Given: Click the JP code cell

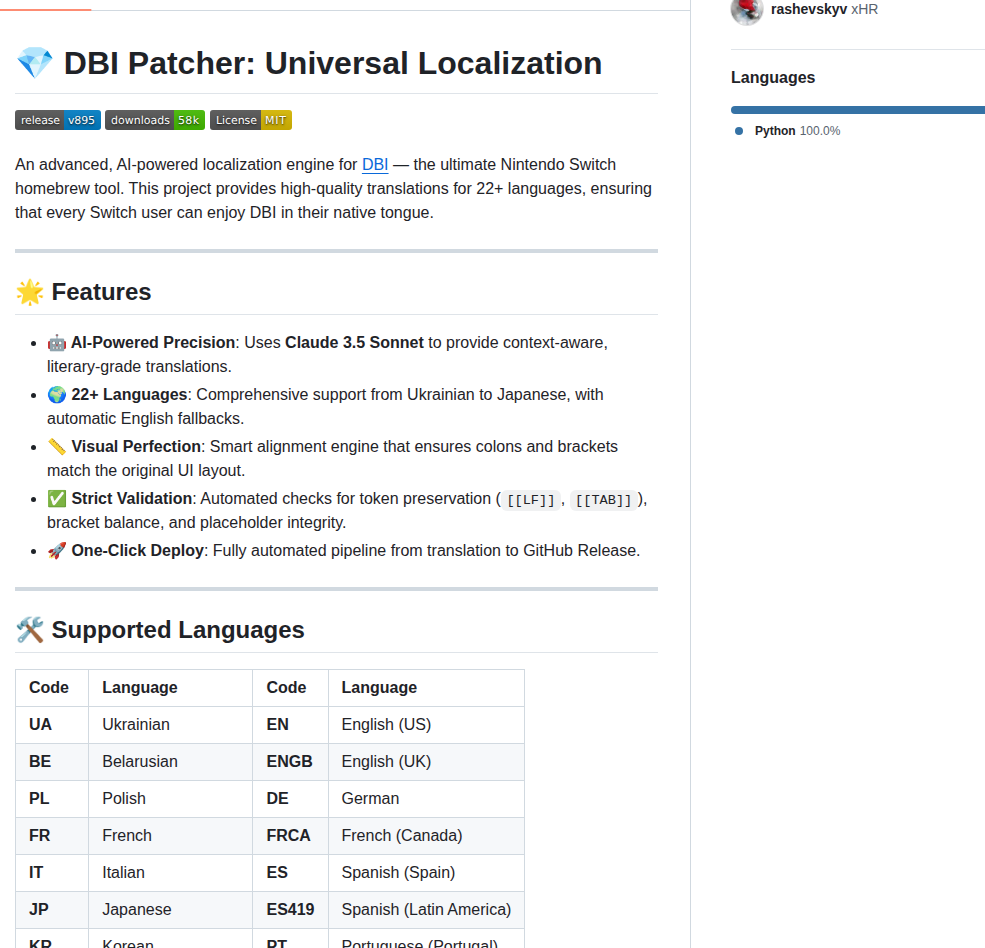Looking at the screenshot, I should click(52, 910).
